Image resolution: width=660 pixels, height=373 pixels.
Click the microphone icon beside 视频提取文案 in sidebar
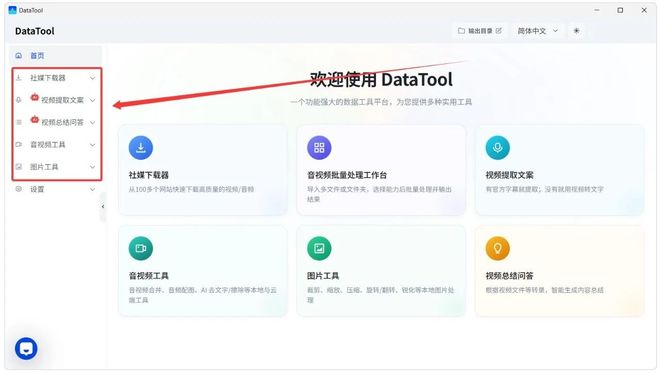19,100
